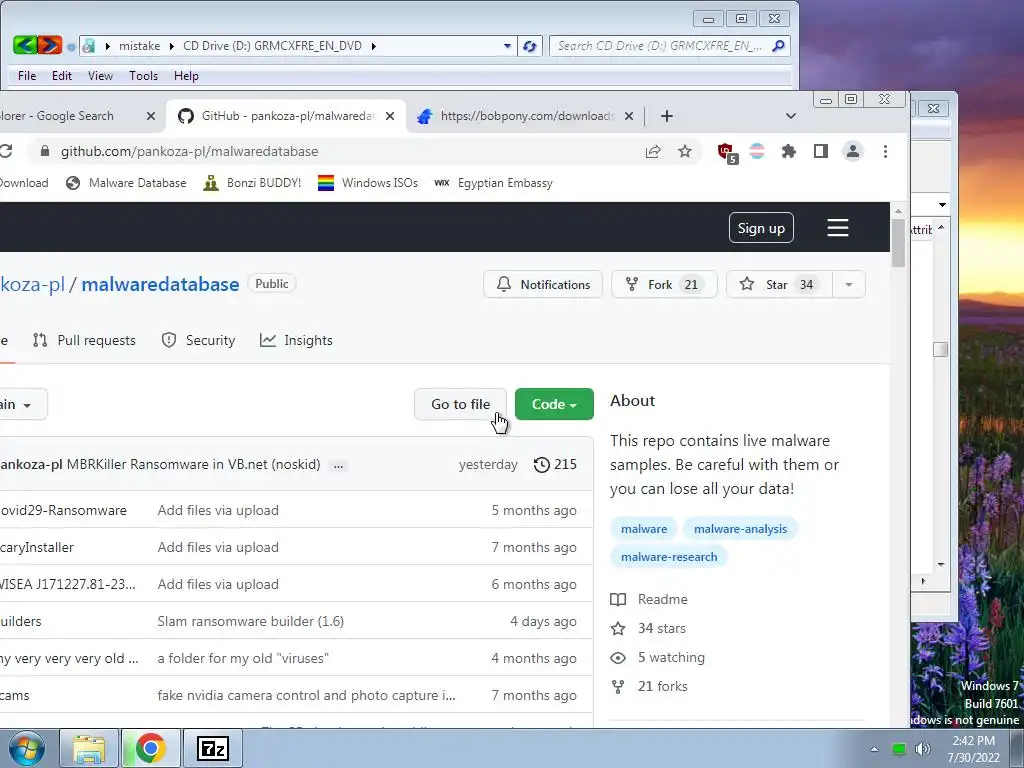
Task: Open the Readme link in About
Action: 648,600
